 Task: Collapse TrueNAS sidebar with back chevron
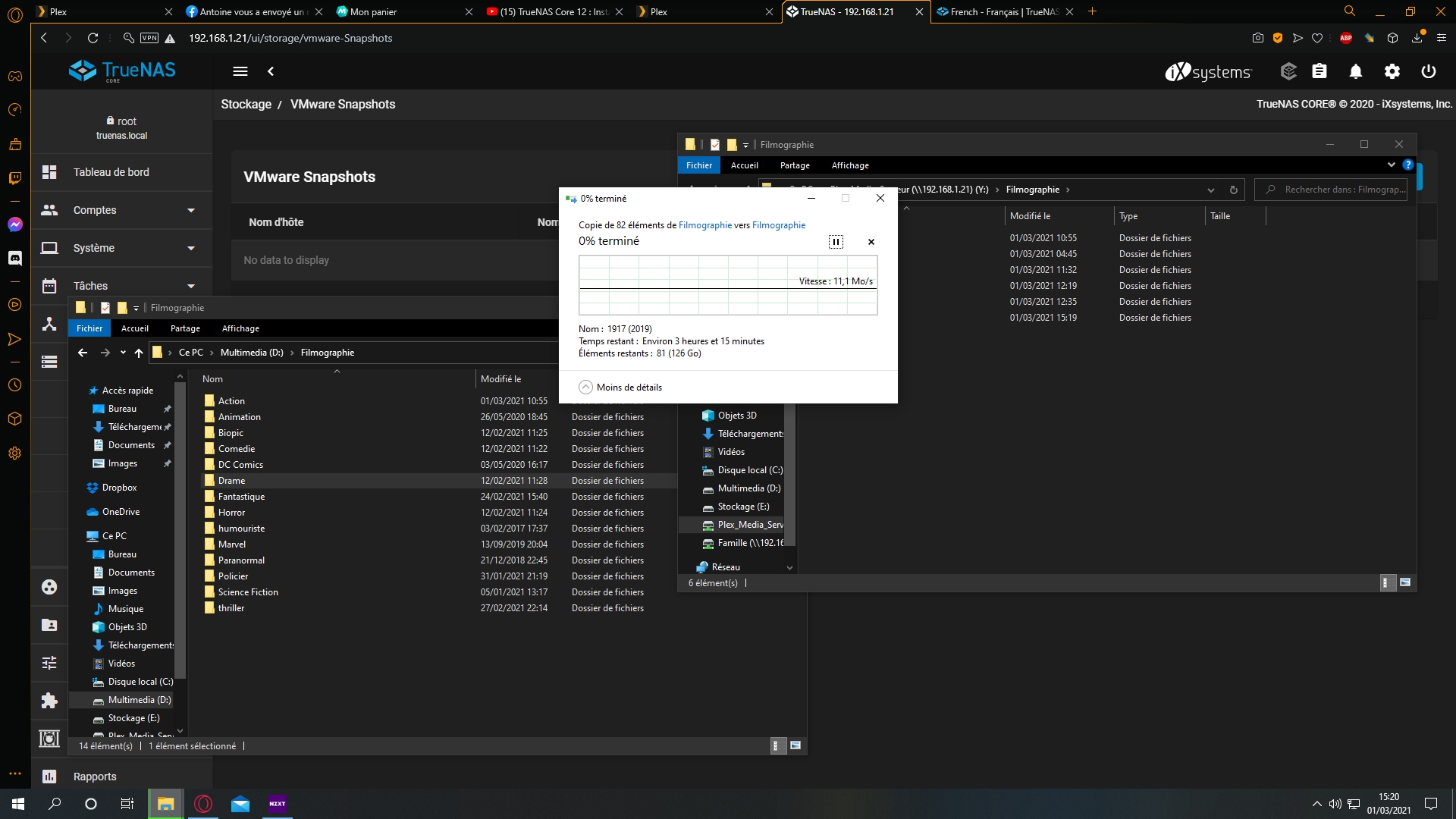271,71
